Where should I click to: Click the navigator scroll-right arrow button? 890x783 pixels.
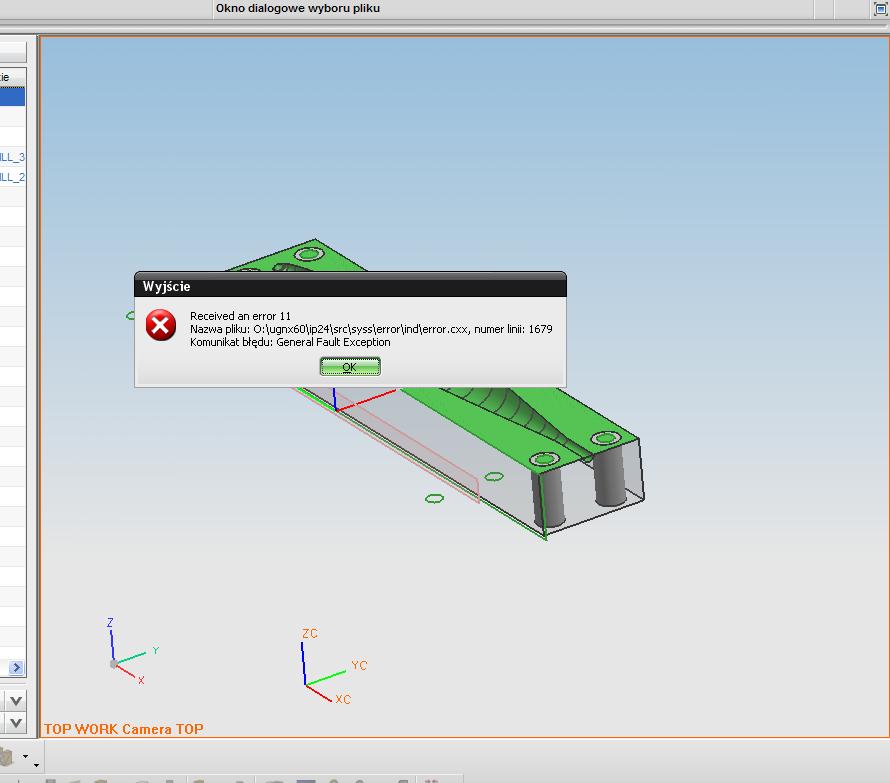pyautogui.click(x=16, y=668)
